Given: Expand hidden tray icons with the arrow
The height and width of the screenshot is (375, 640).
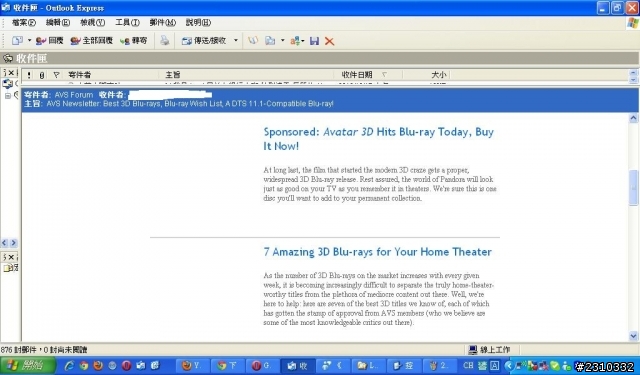Looking at the screenshot, I should point(508,366).
